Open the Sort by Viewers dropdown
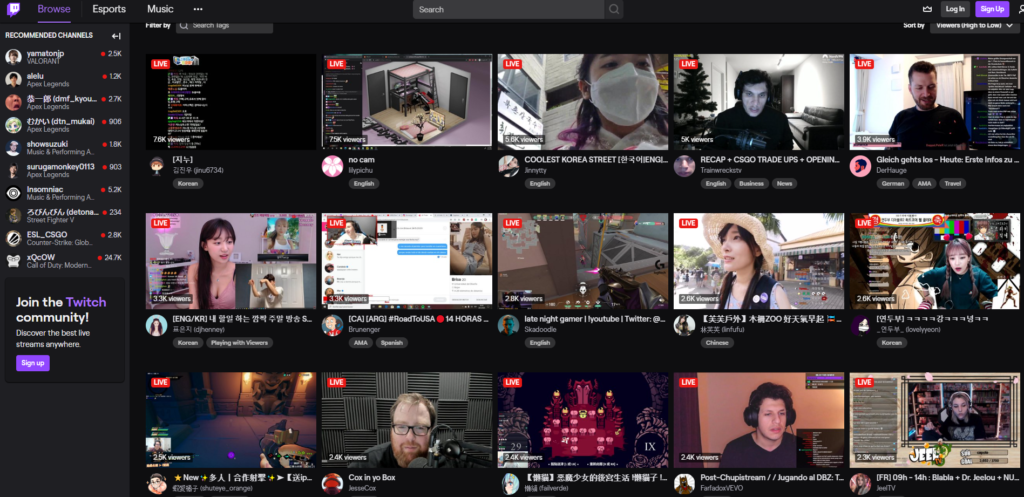Screen dimensions: 1024x497 (x=975, y=25)
